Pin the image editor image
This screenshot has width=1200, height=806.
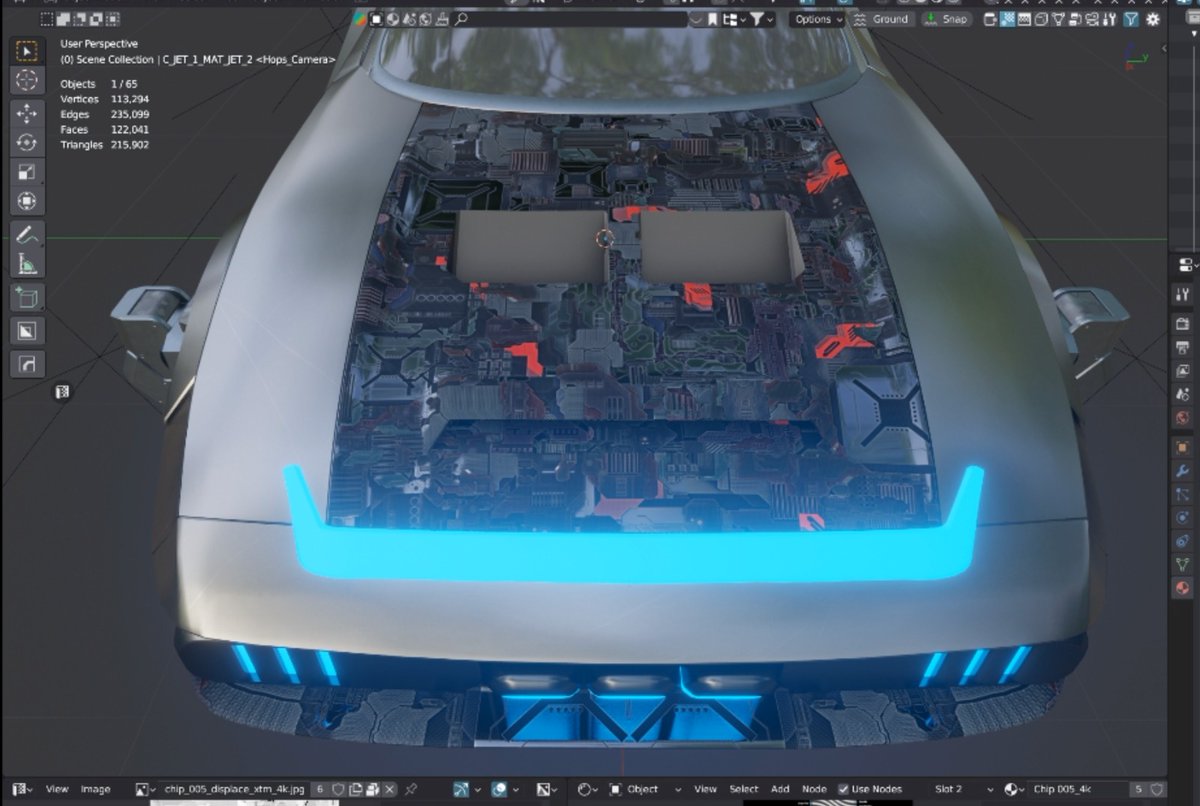pyautogui.click(x=410, y=789)
